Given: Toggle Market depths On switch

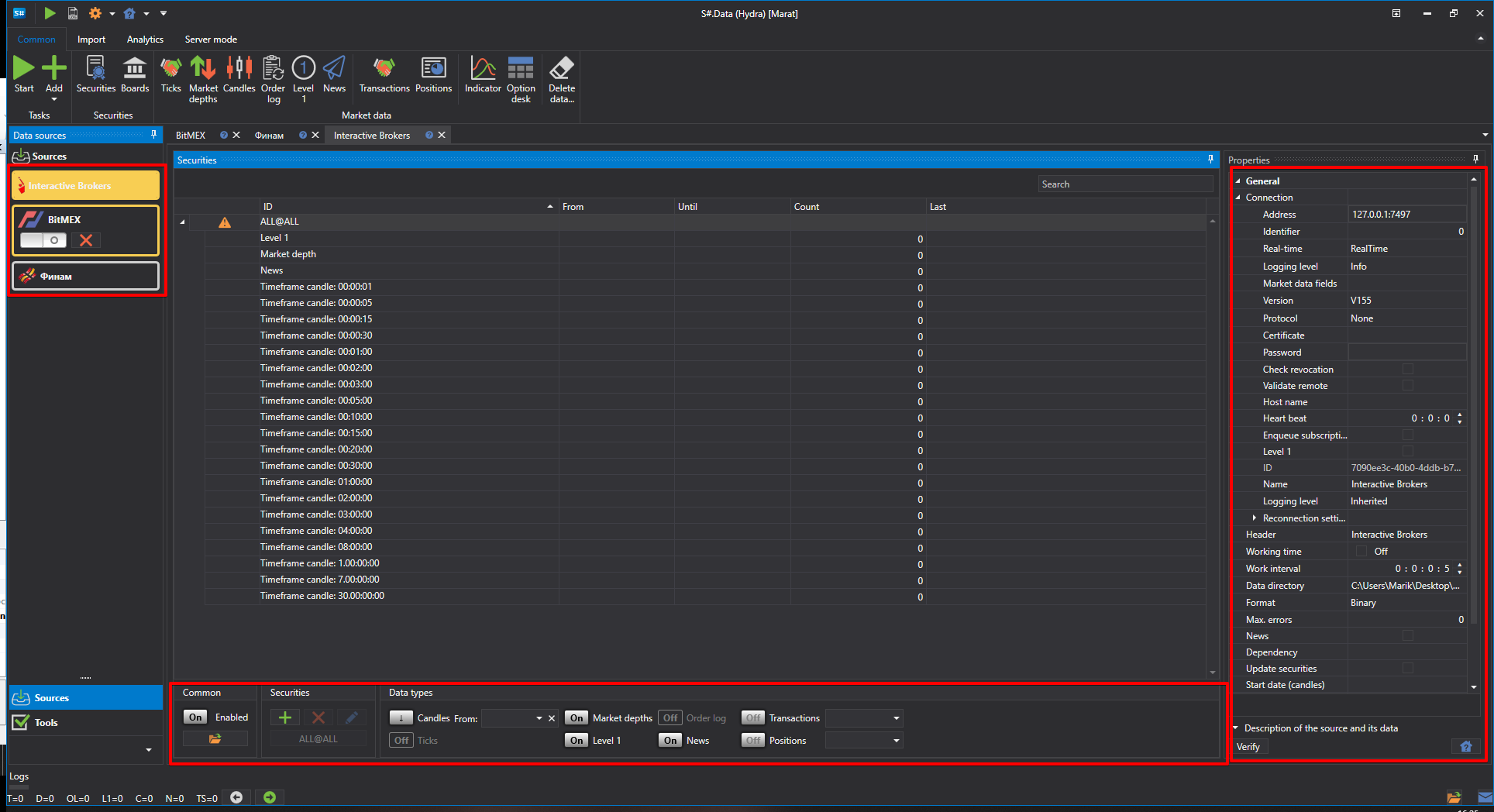Looking at the screenshot, I should coord(577,718).
